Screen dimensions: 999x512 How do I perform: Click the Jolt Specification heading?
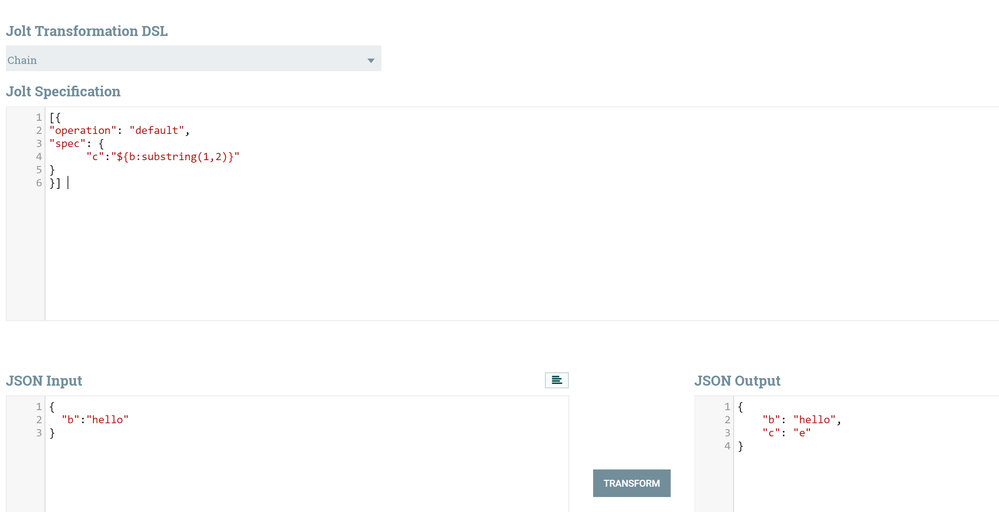(x=63, y=91)
